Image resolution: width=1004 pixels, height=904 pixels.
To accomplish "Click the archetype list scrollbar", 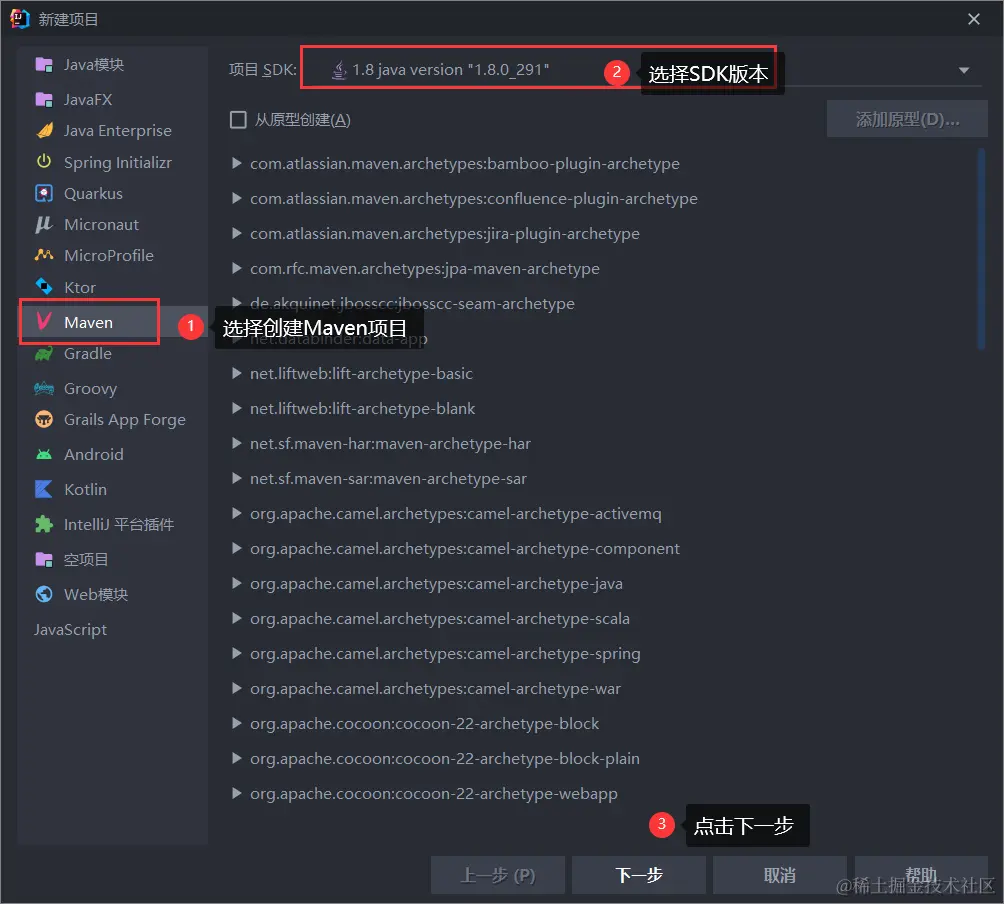I will point(980,248).
